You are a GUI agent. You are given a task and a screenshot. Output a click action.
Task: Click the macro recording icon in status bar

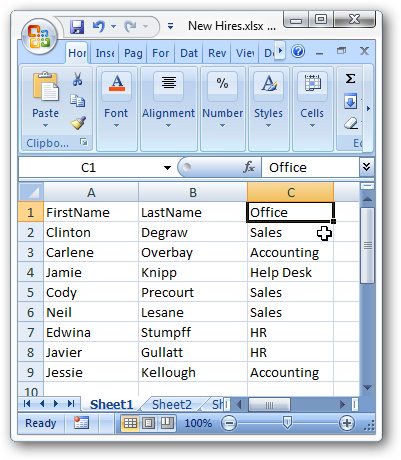81,423
